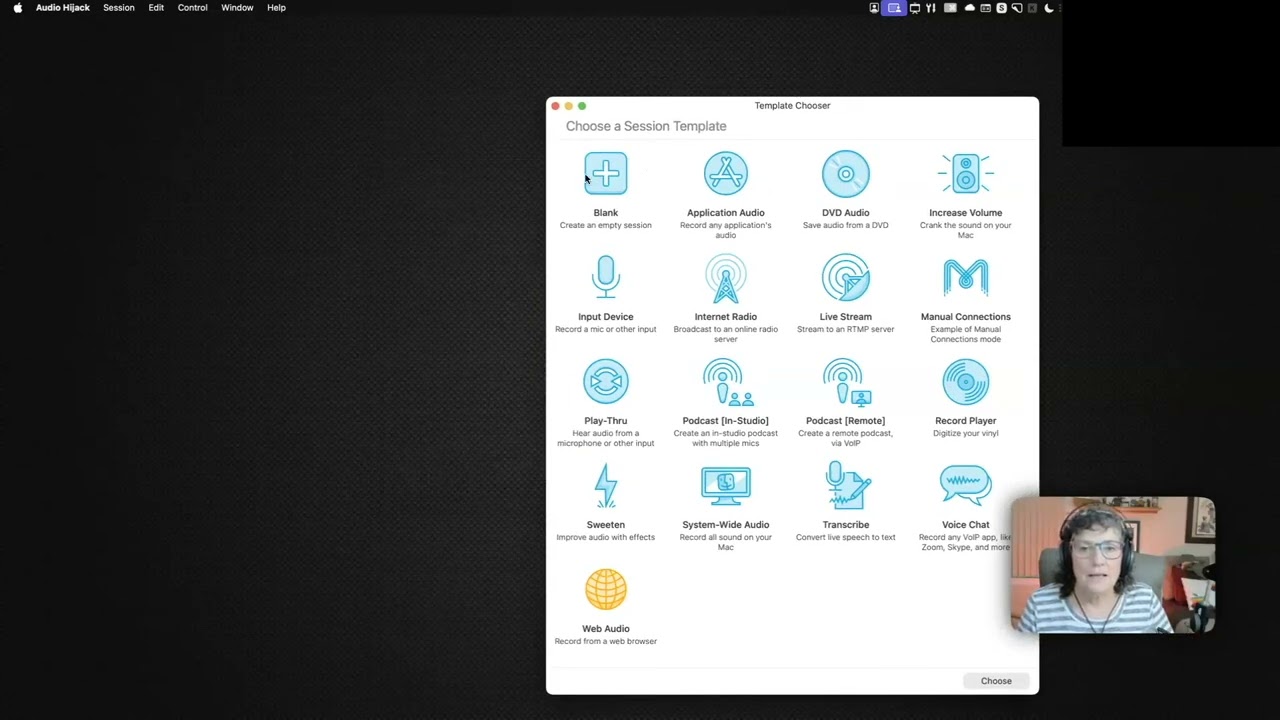Screen dimensions: 1280x720
Task: Choose the DVD Audio disc icon
Action: pyautogui.click(x=846, y=174)
